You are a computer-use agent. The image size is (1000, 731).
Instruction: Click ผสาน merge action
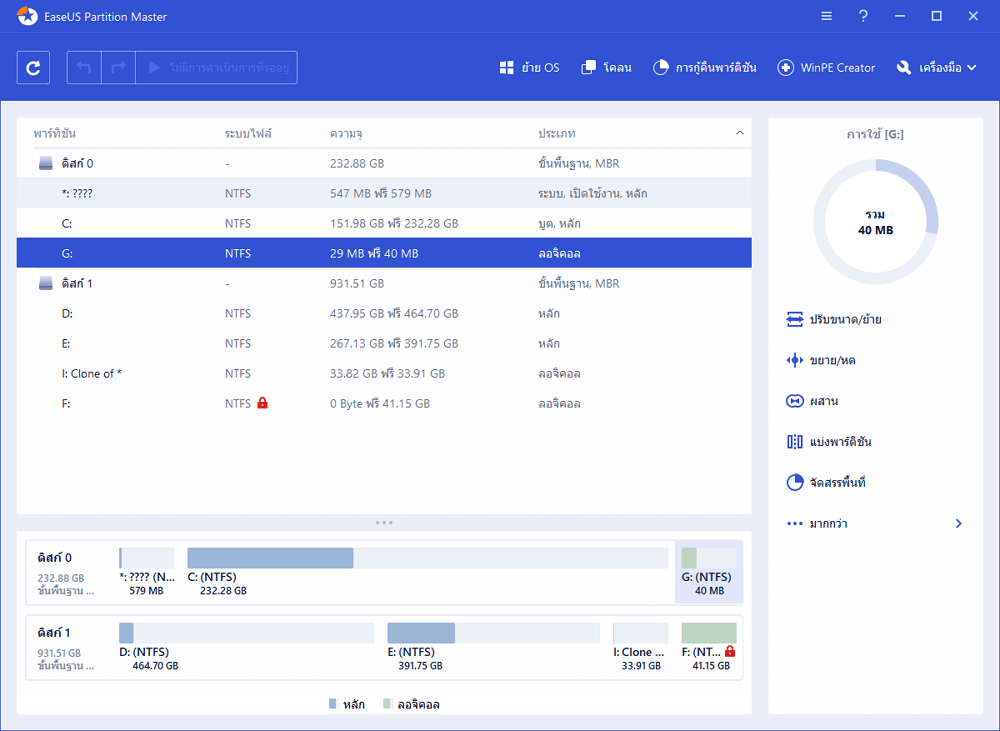[x=812, y=401]
